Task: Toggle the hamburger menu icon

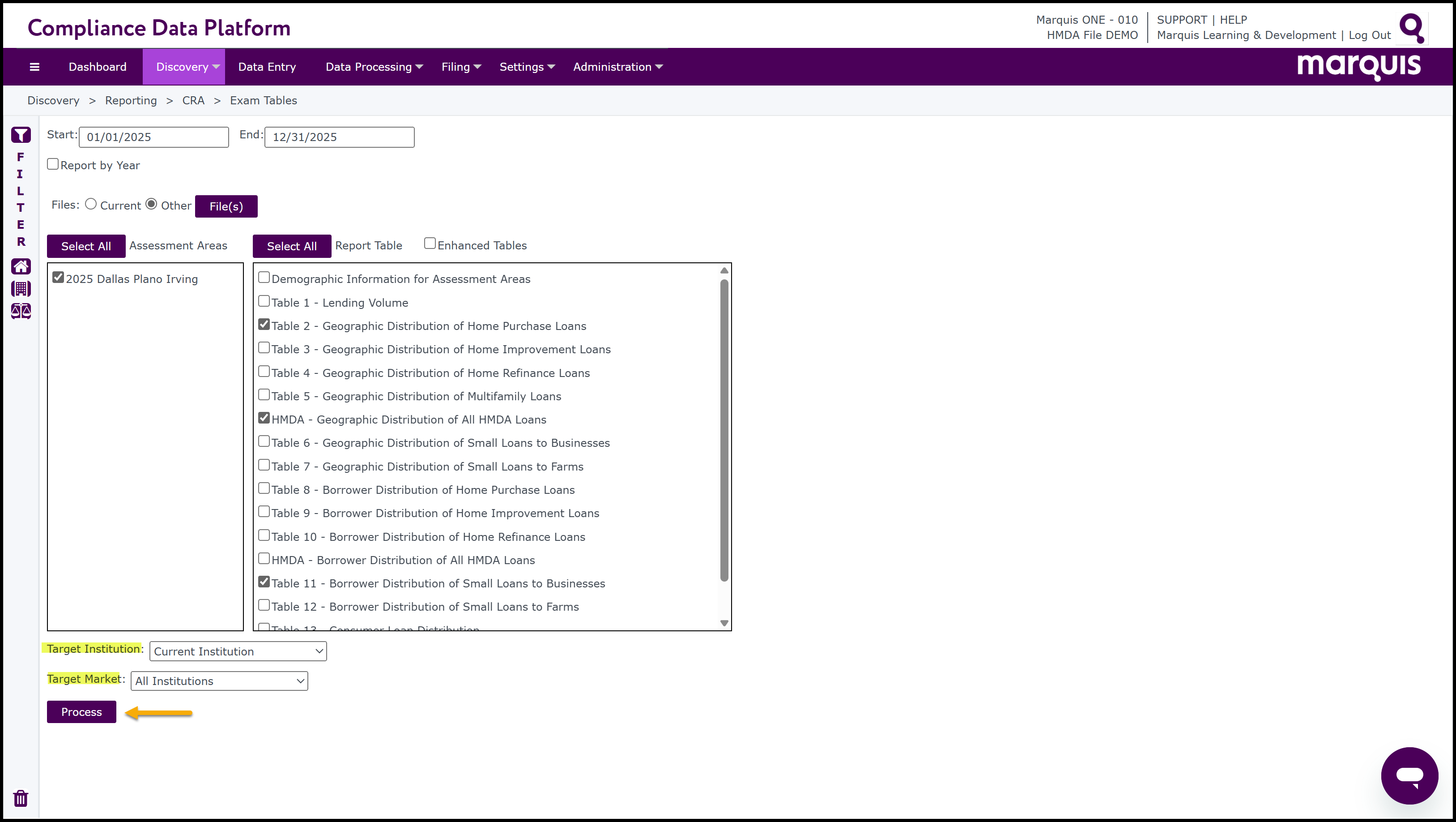Action: [34, 67]
